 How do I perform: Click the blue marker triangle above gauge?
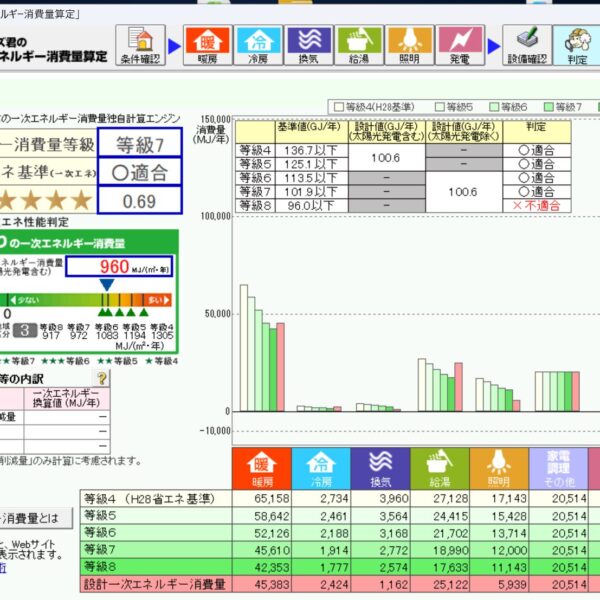tap(107, 285)
